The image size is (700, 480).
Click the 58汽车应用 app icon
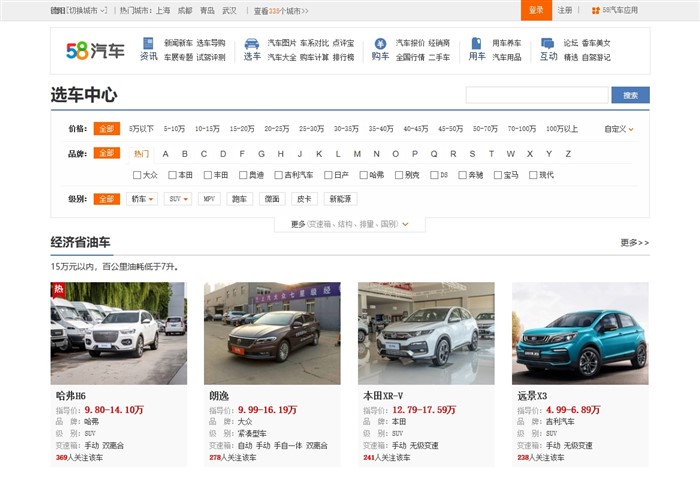[596, 10]
